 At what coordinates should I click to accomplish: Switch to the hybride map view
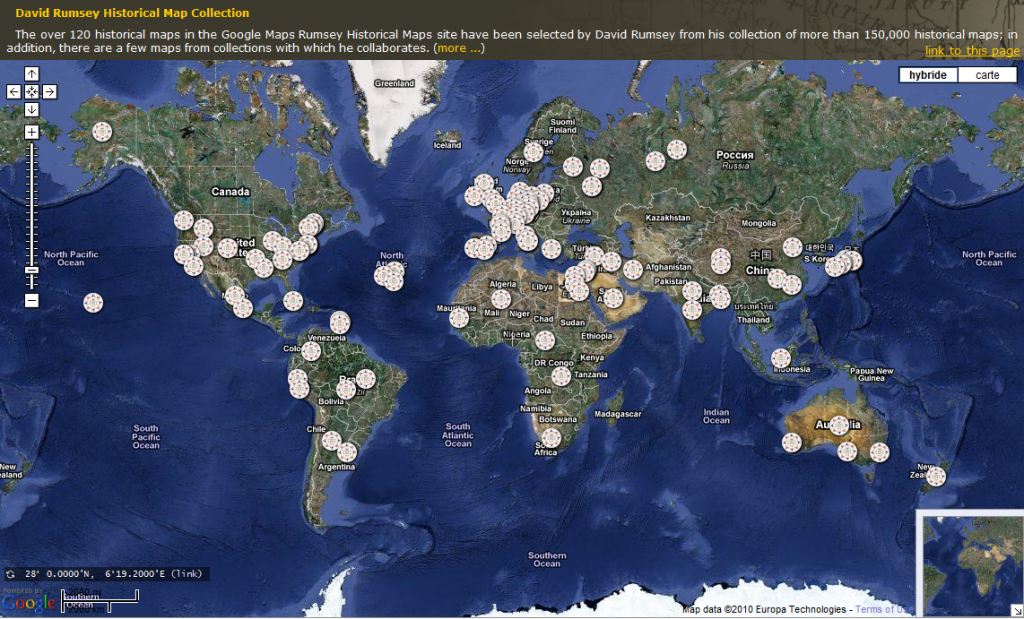928,75
